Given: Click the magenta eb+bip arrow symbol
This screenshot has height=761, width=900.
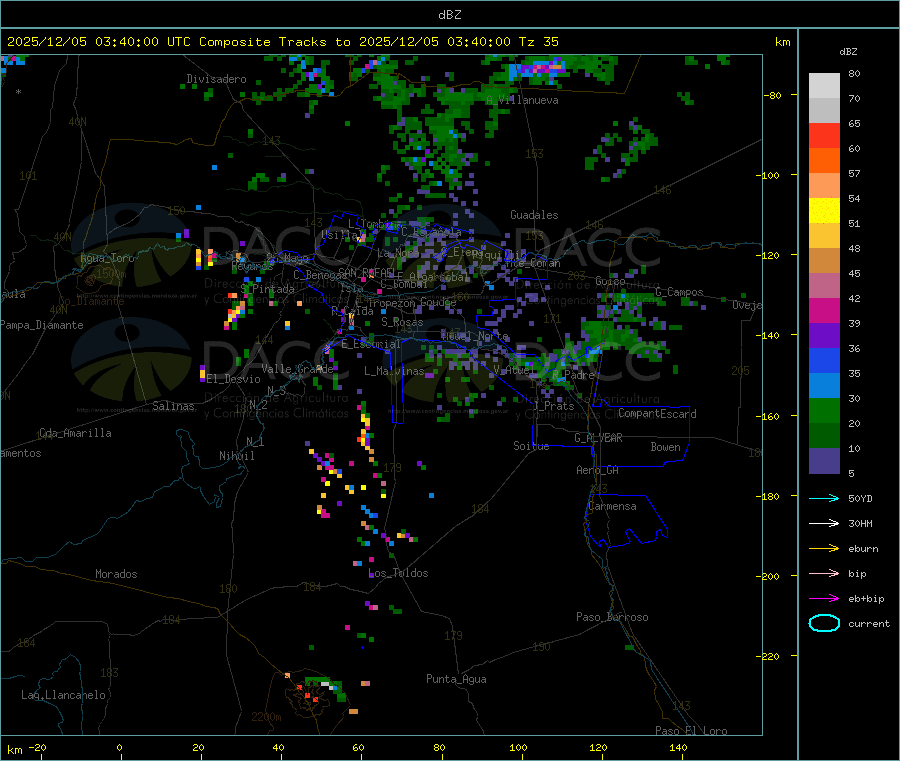Looking at the screenshot, I should pos(824,599).
